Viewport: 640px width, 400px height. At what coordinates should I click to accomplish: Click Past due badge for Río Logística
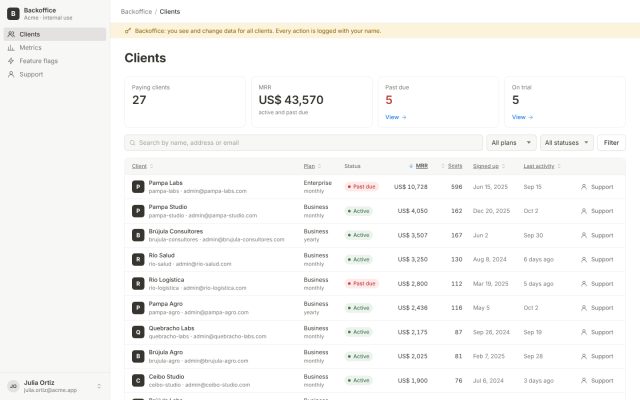coord(362,284)
